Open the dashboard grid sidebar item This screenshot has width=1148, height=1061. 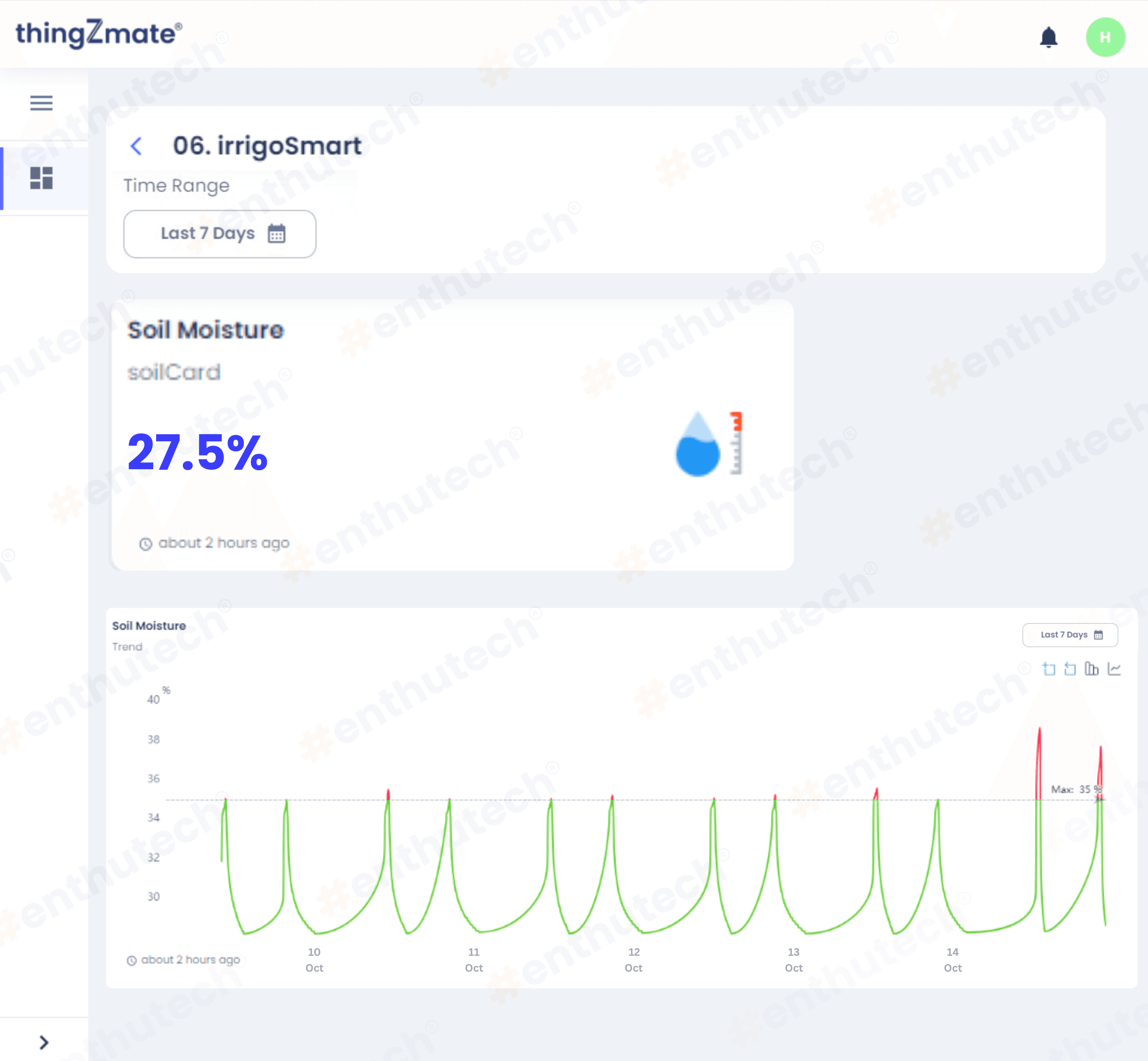click(x=41, y=178)
